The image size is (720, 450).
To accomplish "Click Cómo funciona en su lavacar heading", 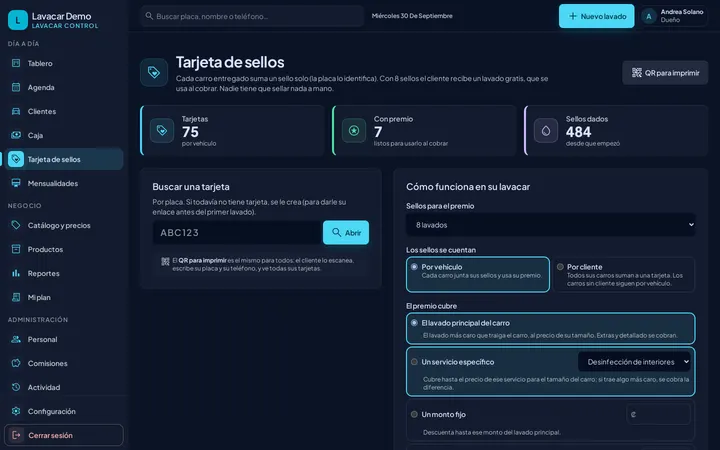I will tap(468, 186).
